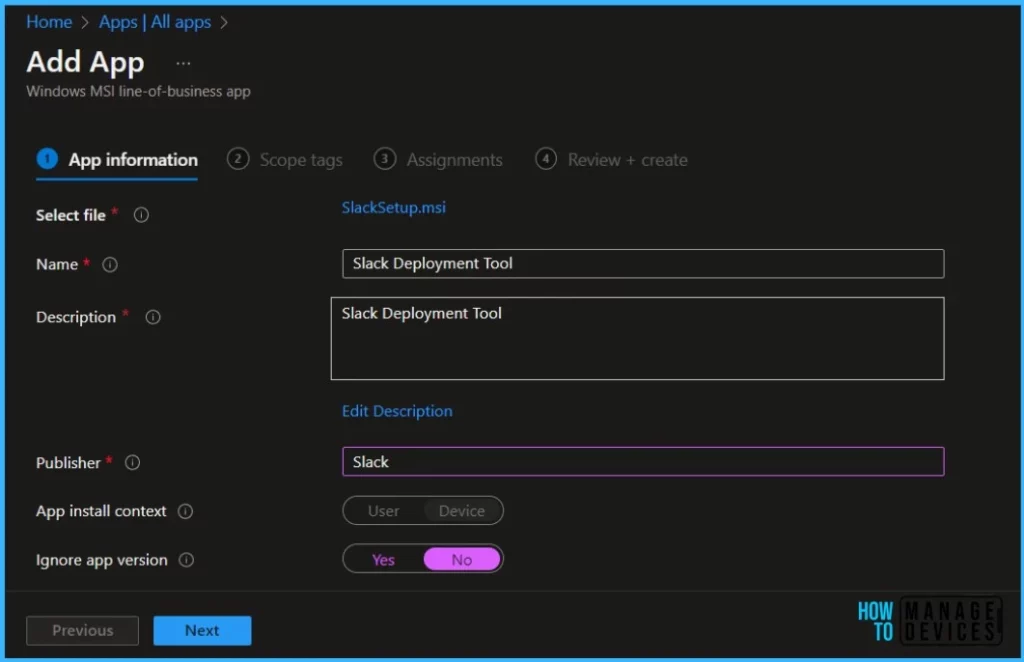Click the 'Windows MSI line-of-business app' subtitle
Viewport: 1024px width, 662px height.
click(x=138, y=91)
